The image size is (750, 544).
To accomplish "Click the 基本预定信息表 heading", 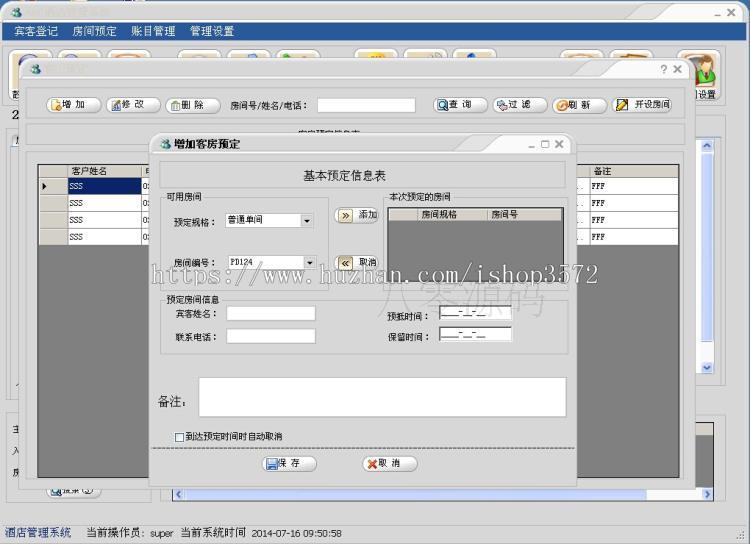I will (344, 176).
